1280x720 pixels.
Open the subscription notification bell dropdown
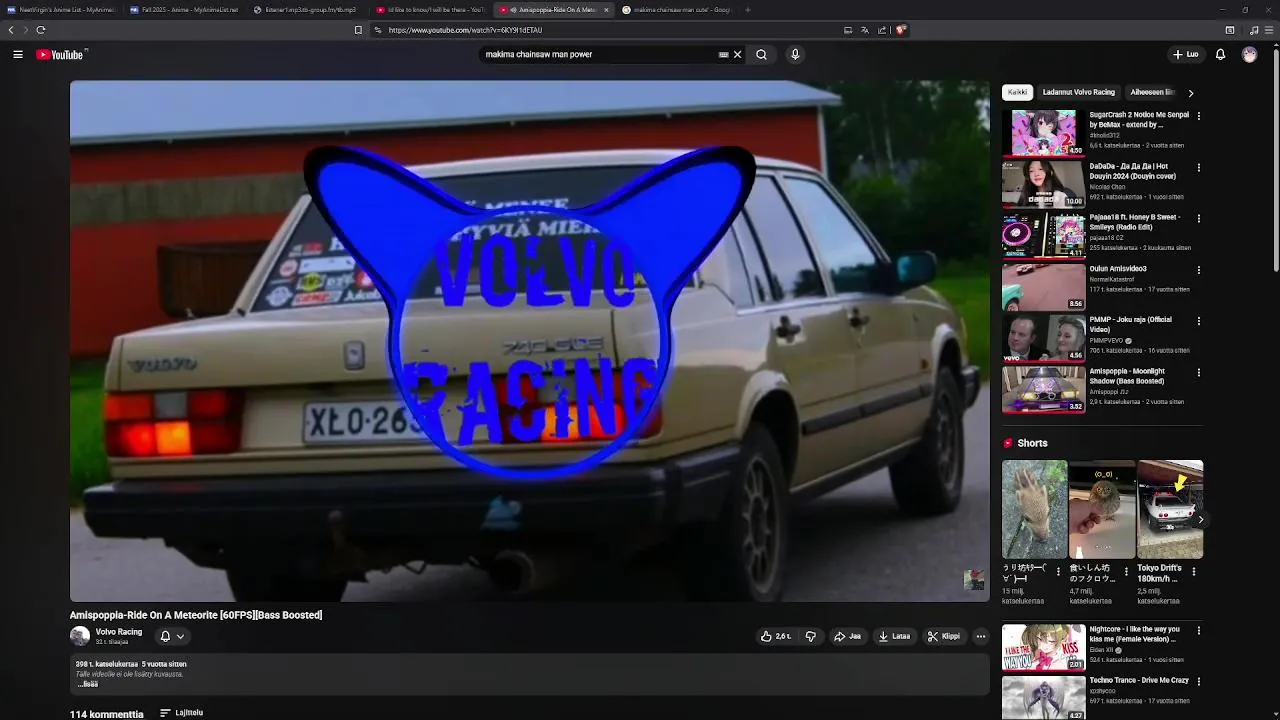172,636
